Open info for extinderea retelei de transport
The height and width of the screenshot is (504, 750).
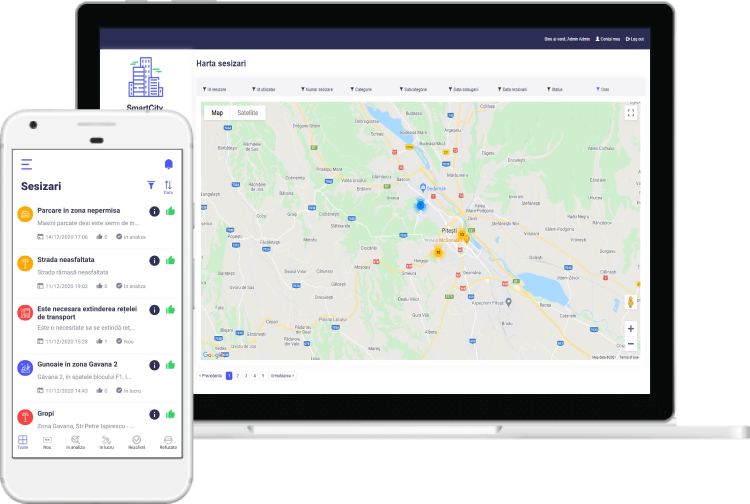[154, 310]
